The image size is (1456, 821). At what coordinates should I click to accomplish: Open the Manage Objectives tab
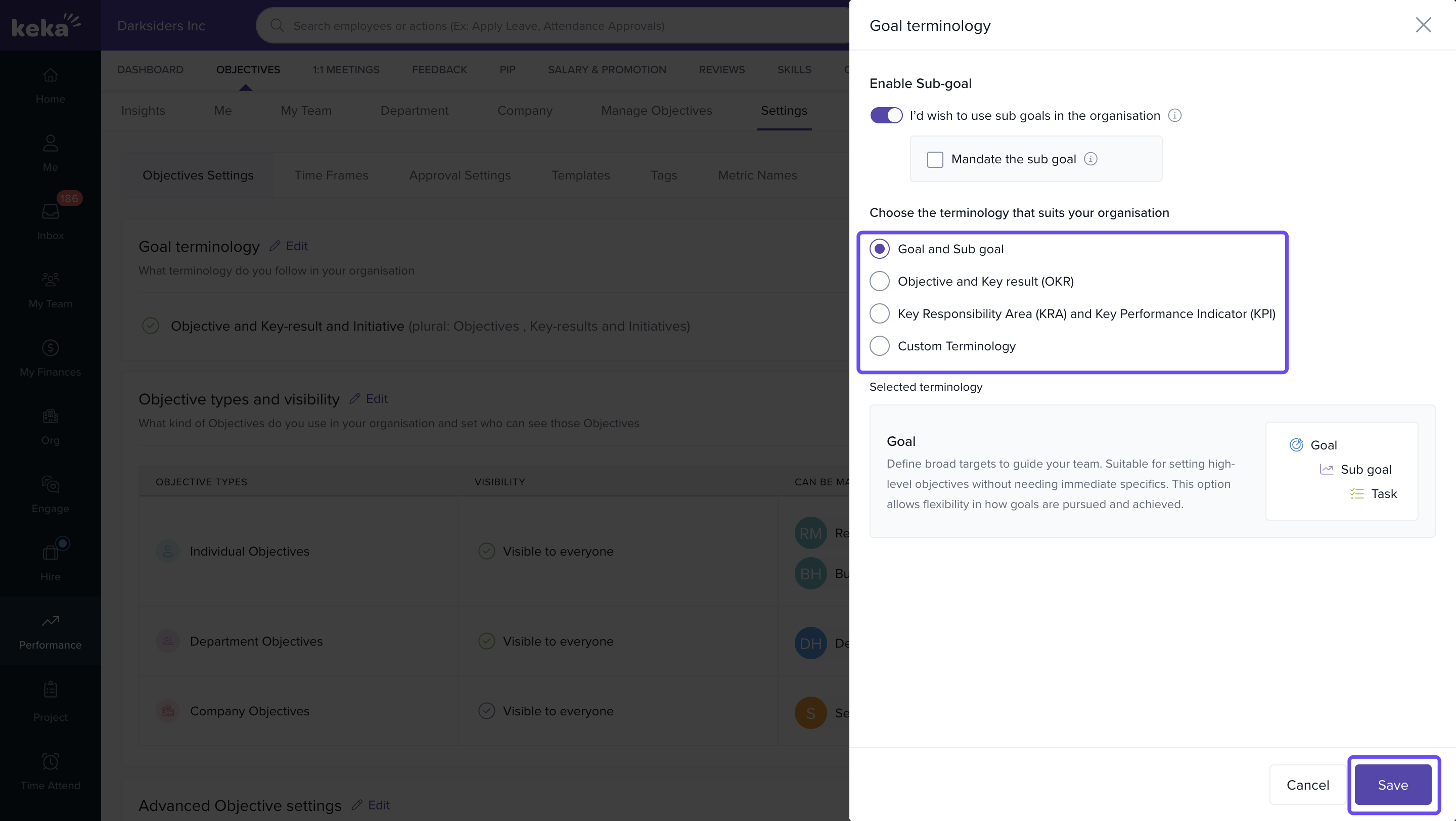[x=656, y=110]
